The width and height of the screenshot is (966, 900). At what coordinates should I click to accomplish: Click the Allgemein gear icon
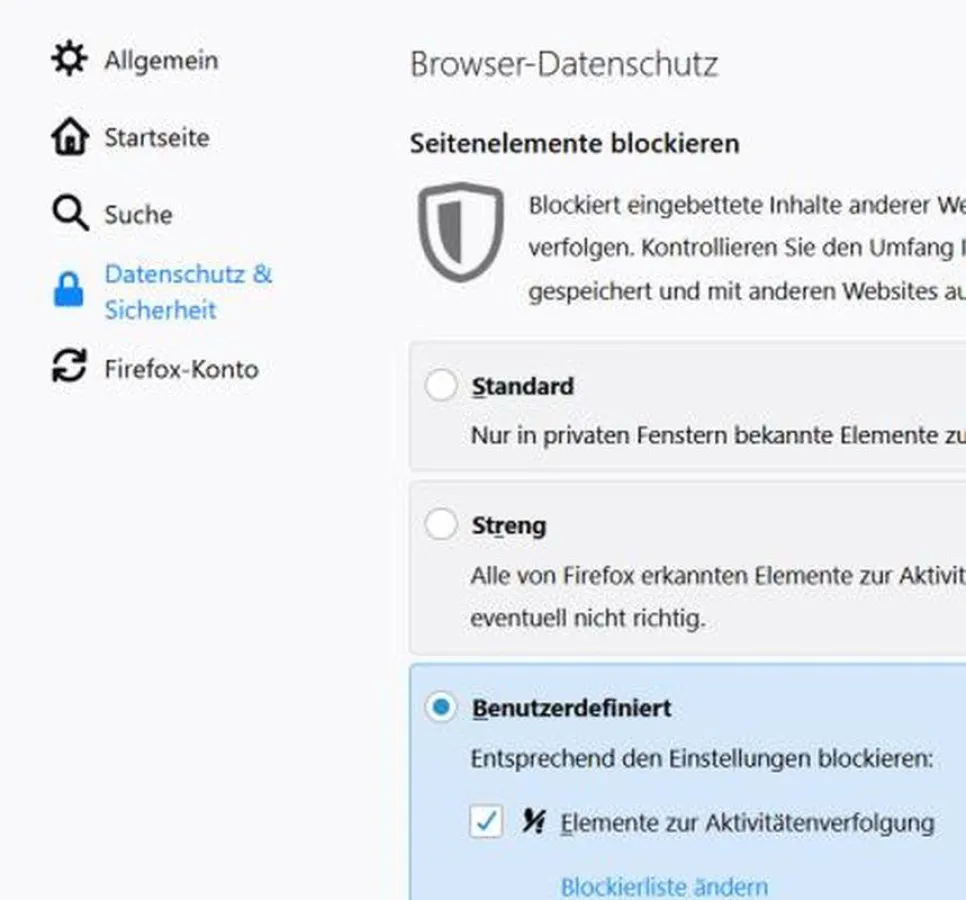[x=67, y=60]
